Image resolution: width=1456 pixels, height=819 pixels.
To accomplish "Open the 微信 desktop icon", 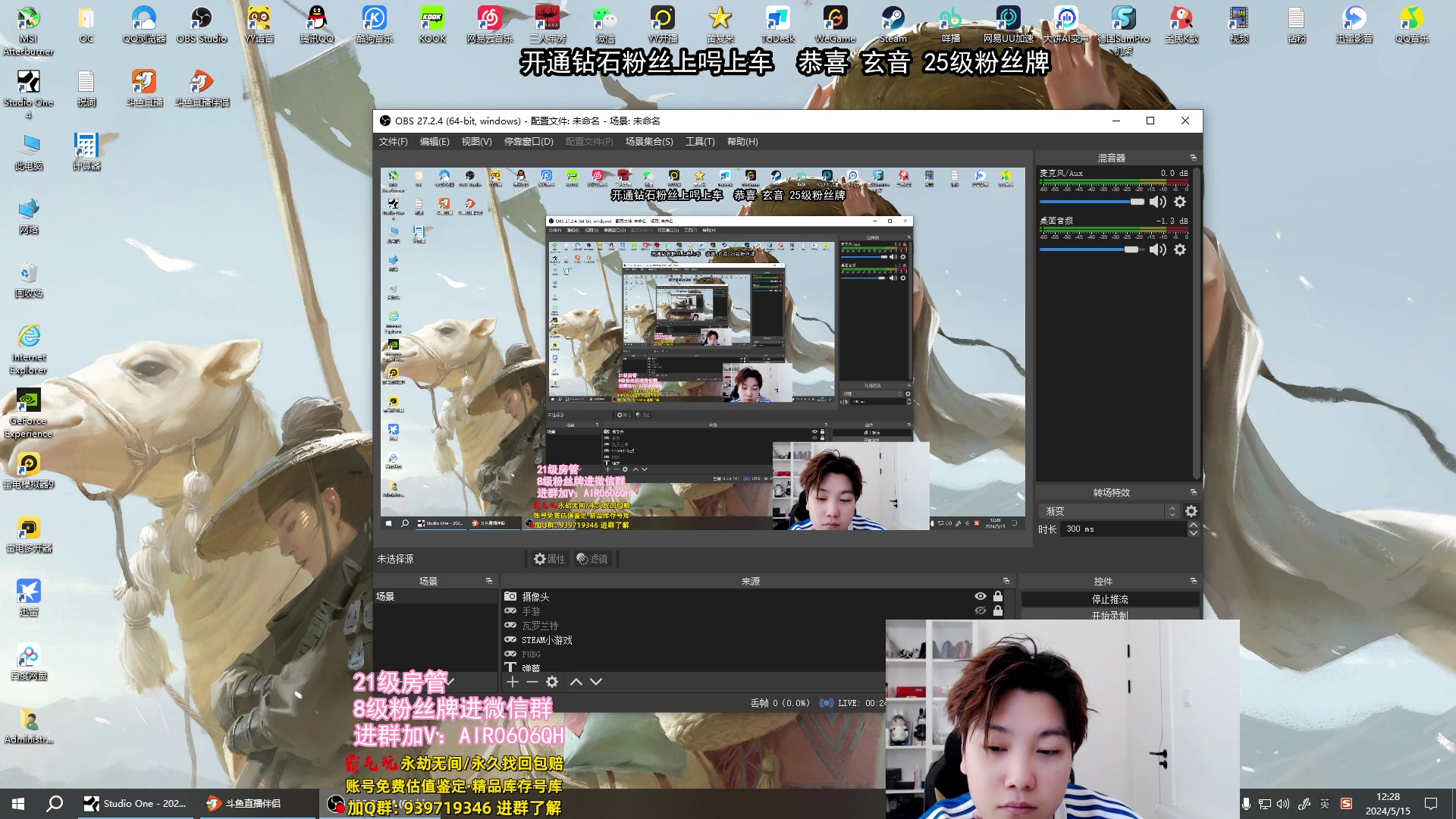I will click(605, 24).
